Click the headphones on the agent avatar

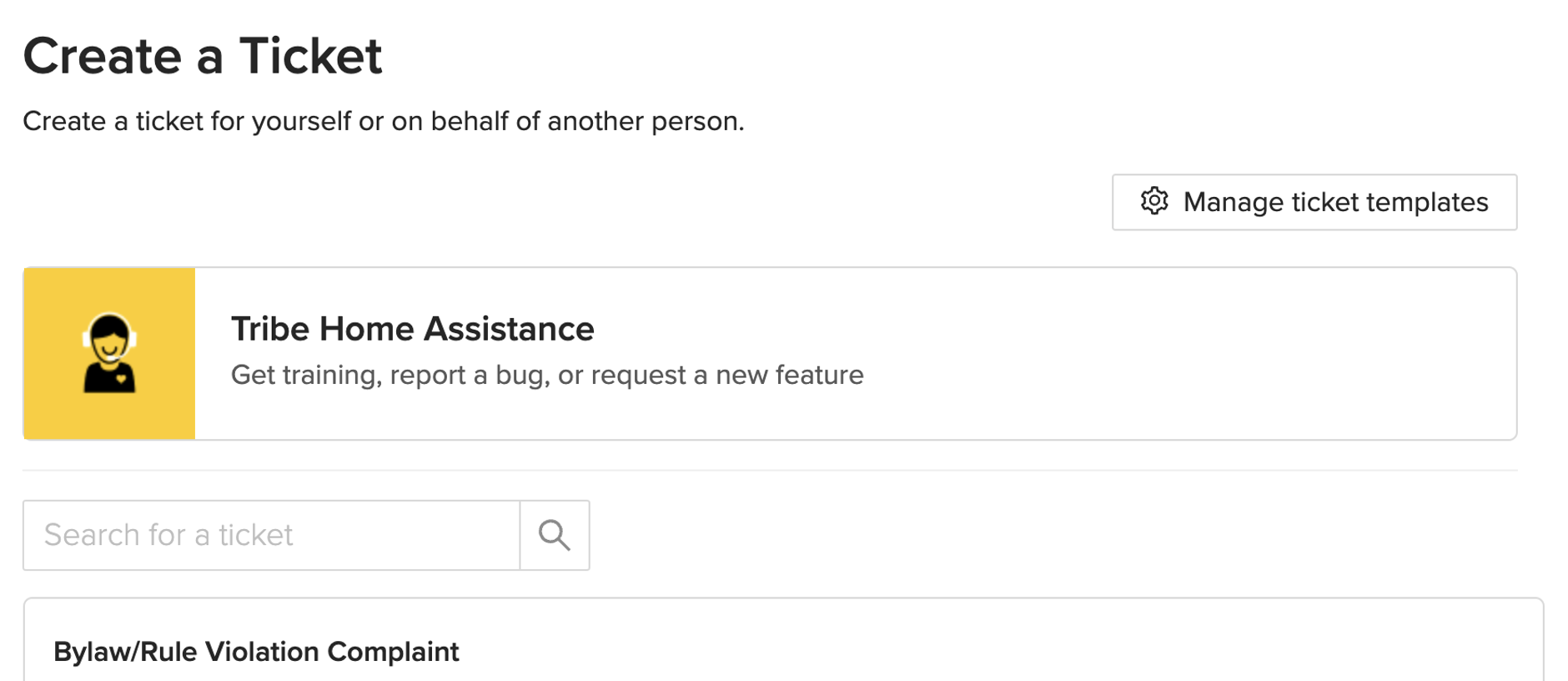click(109, 332)
